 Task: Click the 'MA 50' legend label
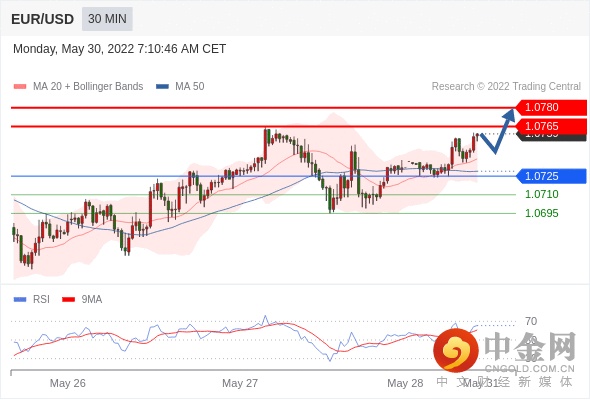190,86
